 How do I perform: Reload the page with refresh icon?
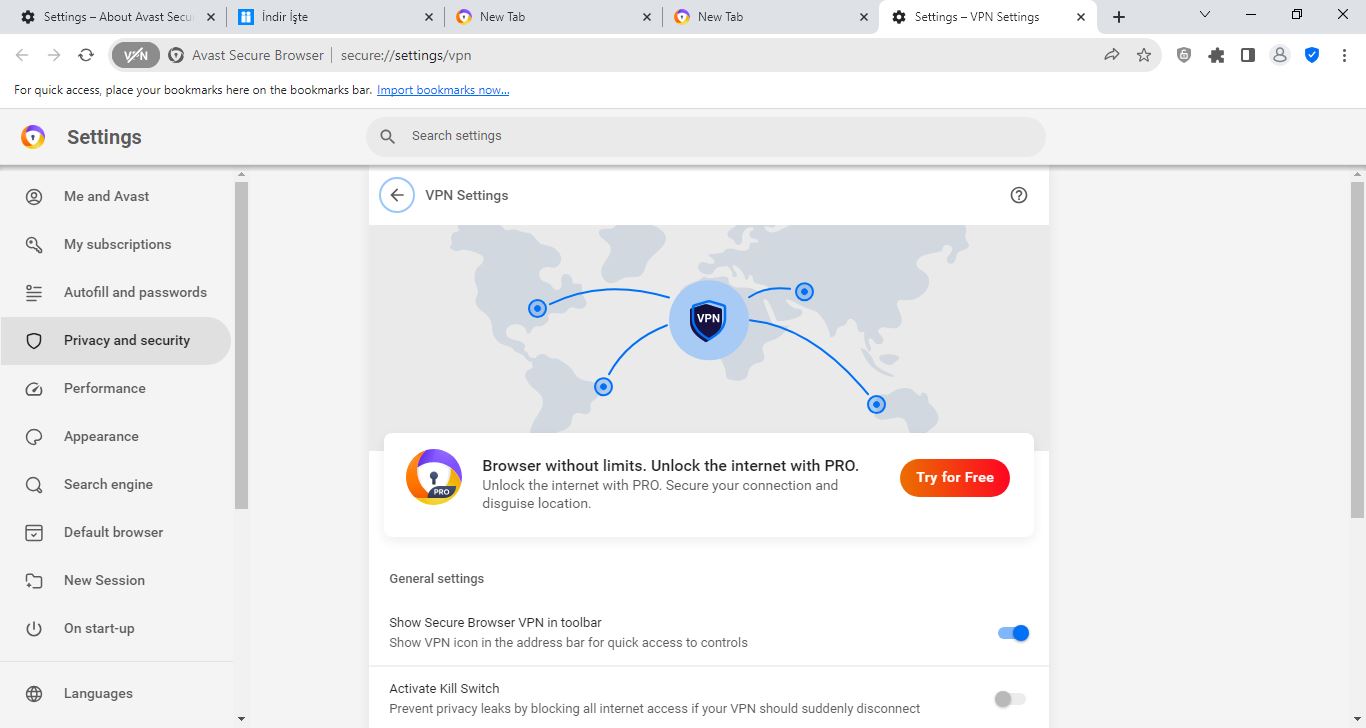click(86, 55)
